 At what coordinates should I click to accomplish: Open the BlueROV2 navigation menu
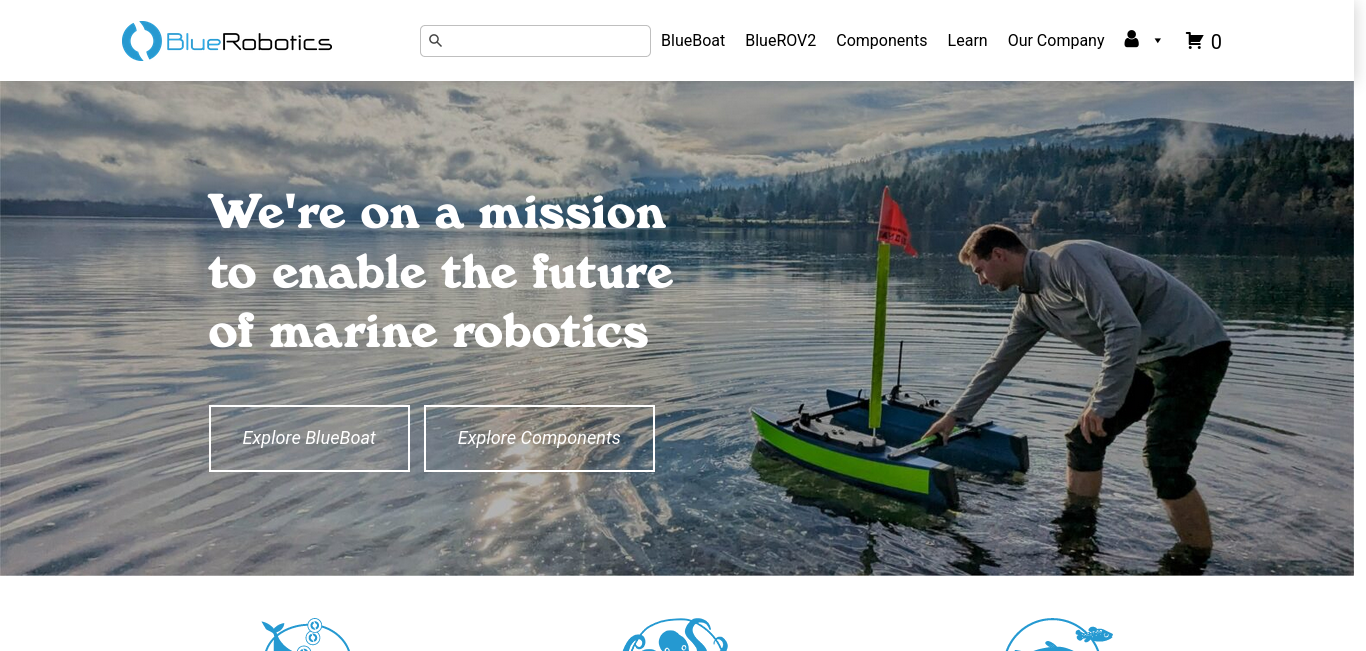click(x=780, y=41)
